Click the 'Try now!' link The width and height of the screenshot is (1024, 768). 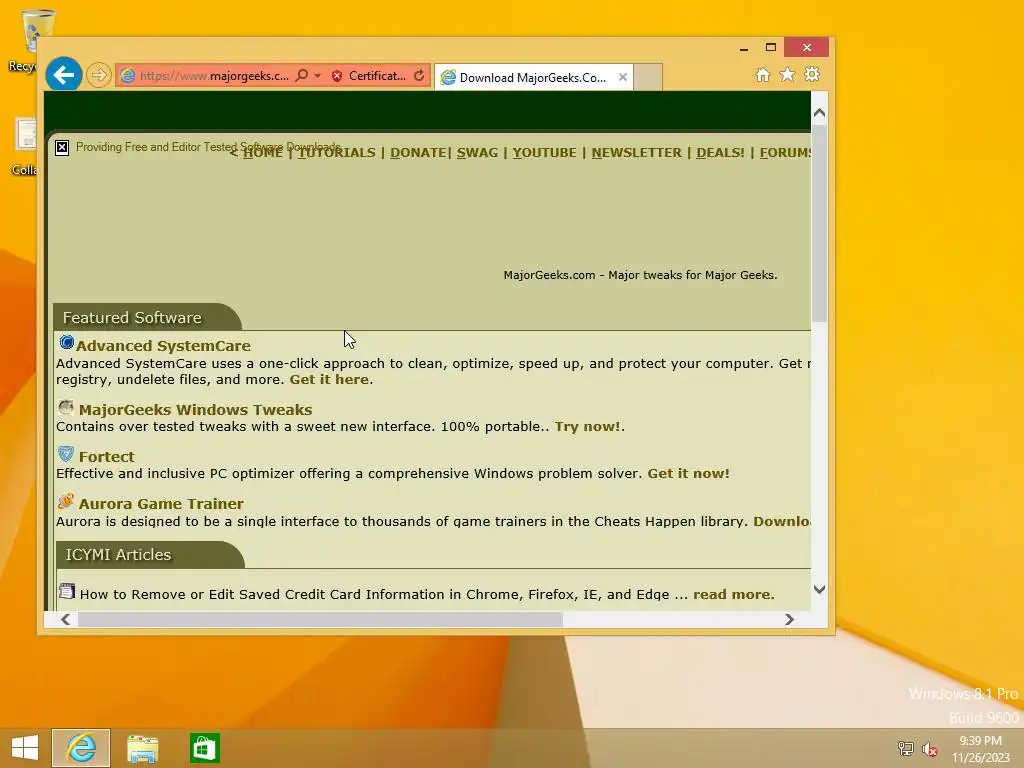(588, 426)
